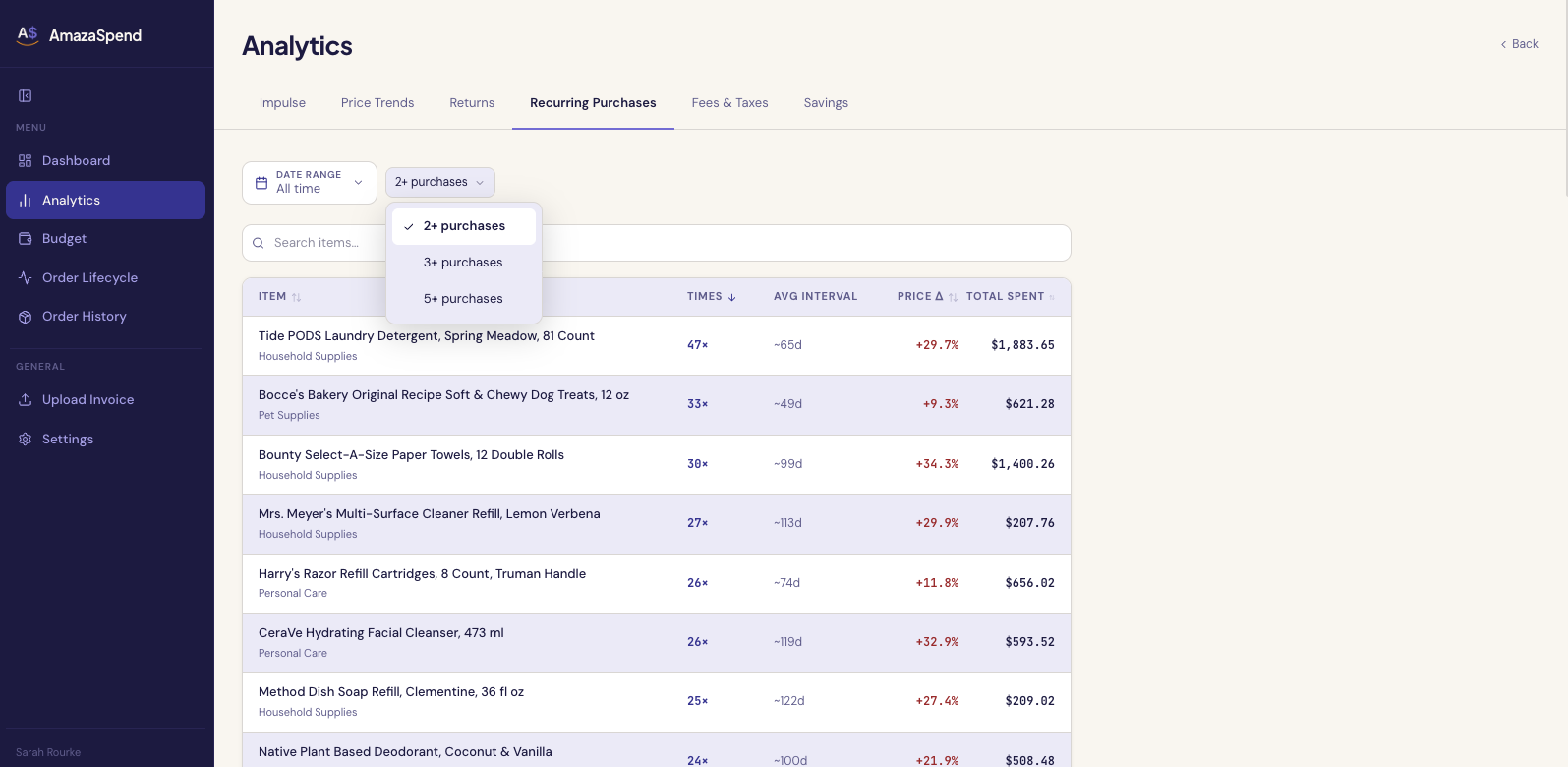Click the Budget wallet icon
The height and width of the screenshot is (767, 1568).
point(26,238)
